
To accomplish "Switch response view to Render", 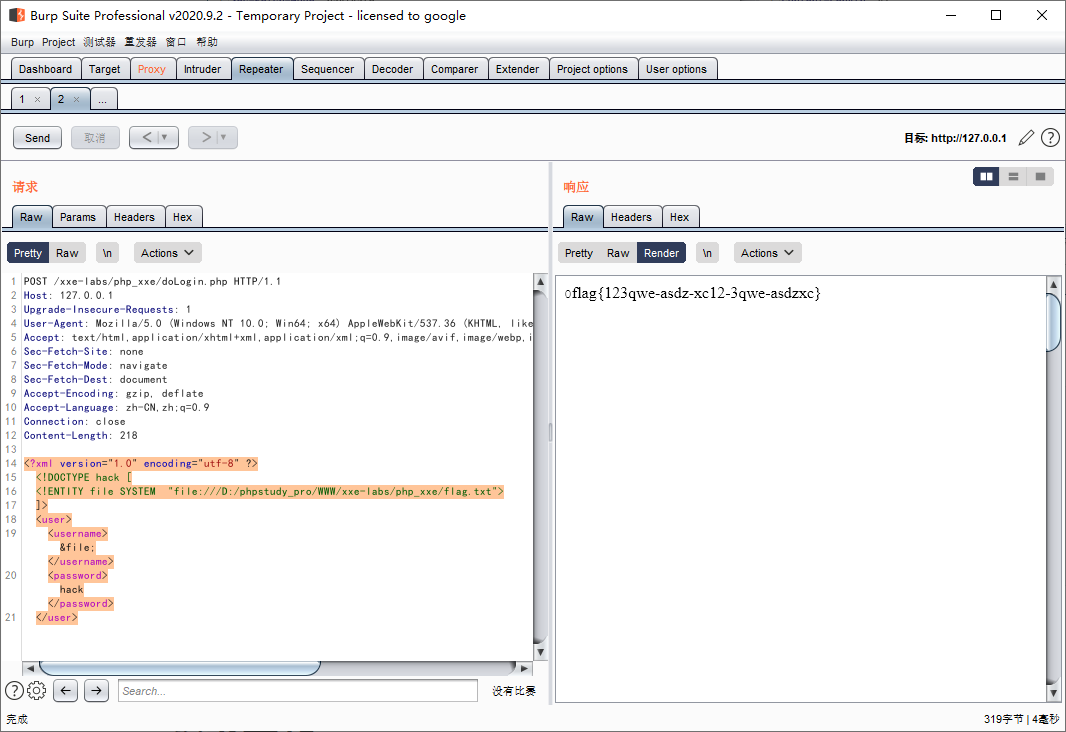I will (661, 253).
